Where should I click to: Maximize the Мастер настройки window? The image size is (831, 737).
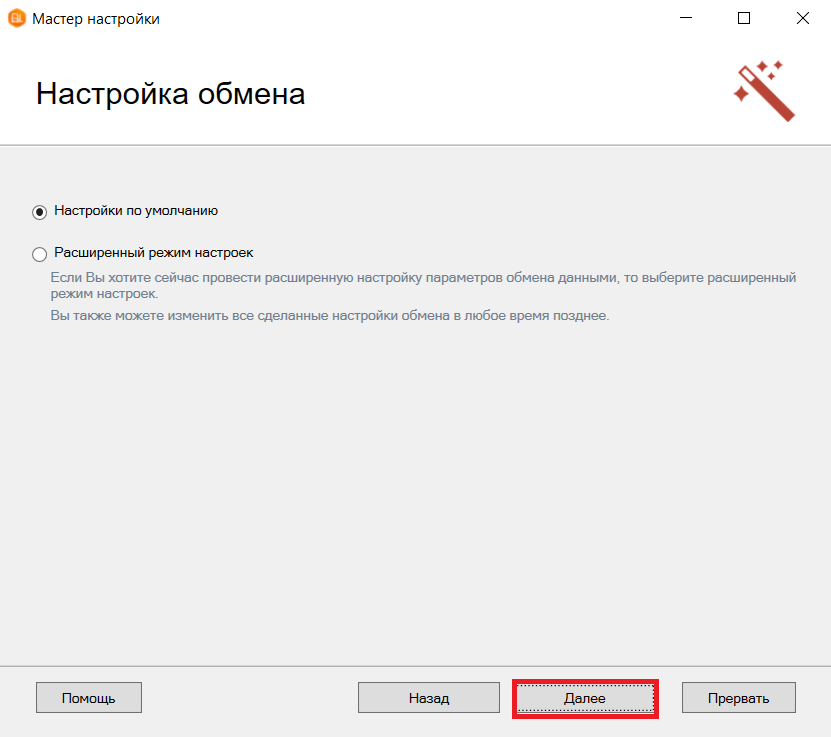coord(744,18)
